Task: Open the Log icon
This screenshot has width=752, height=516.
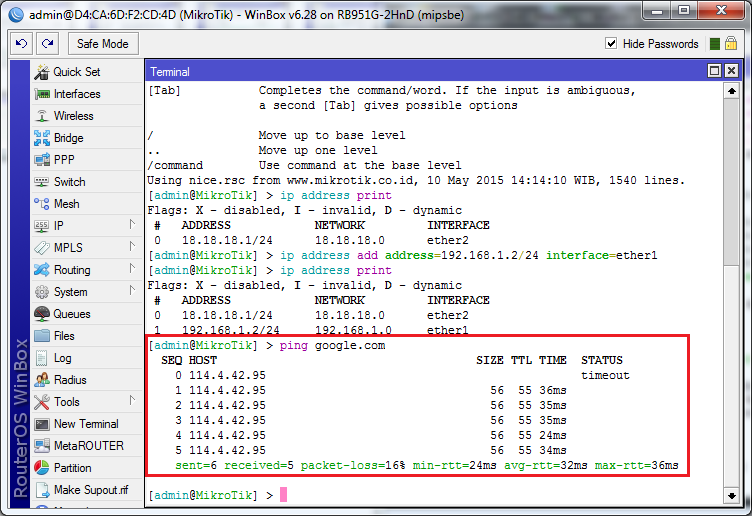Action: point(42,358)
